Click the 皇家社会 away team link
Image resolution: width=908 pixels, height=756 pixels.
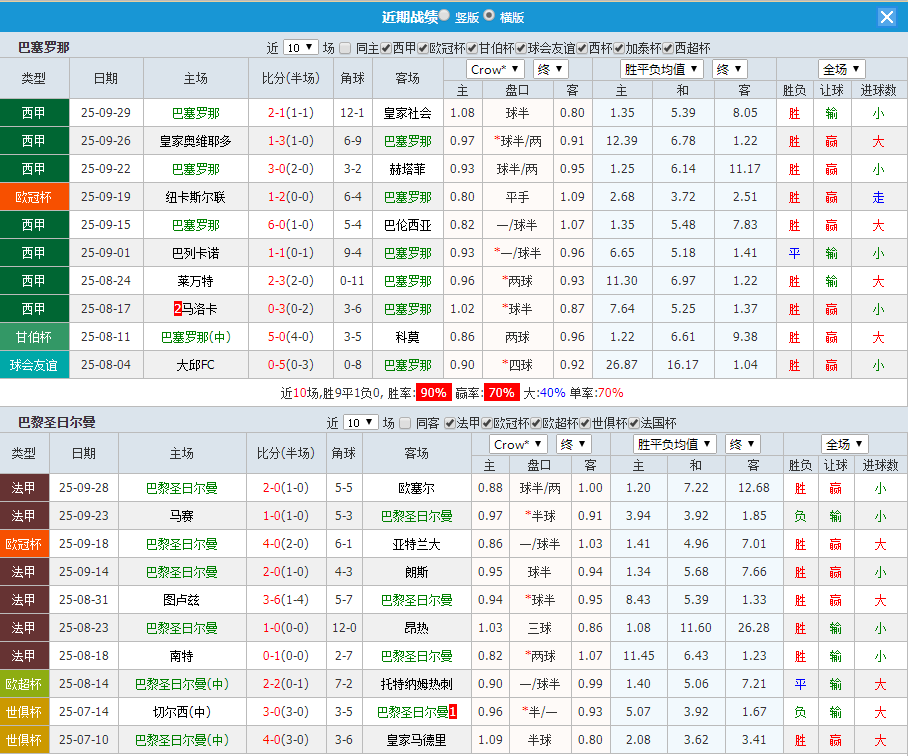pyautogui.click(x=407, y=113)
